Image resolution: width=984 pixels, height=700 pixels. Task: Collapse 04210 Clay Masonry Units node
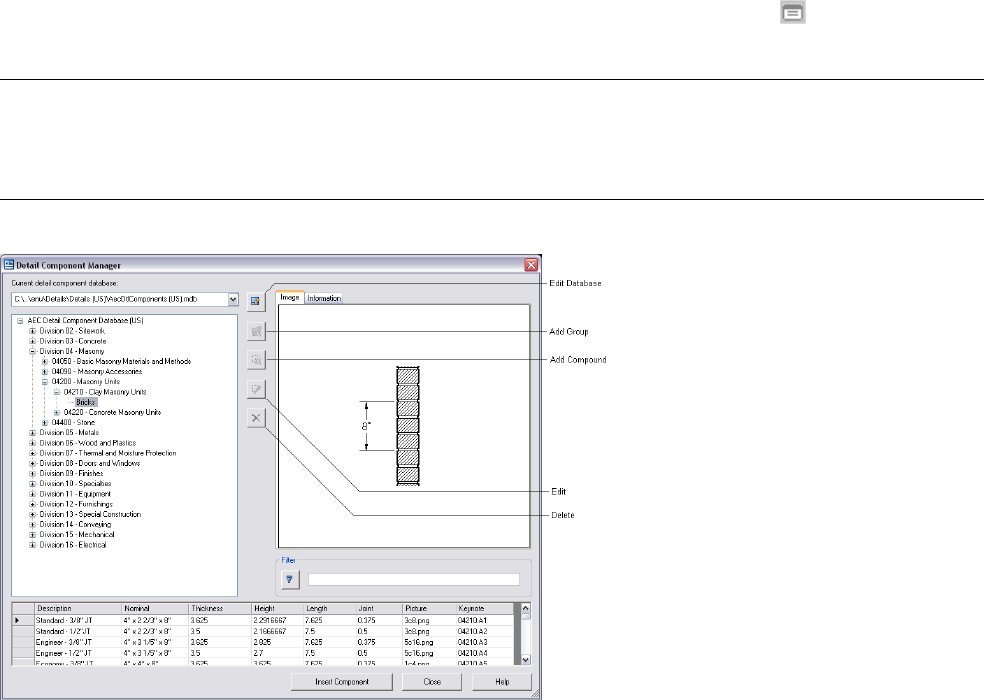coord(56,392)
